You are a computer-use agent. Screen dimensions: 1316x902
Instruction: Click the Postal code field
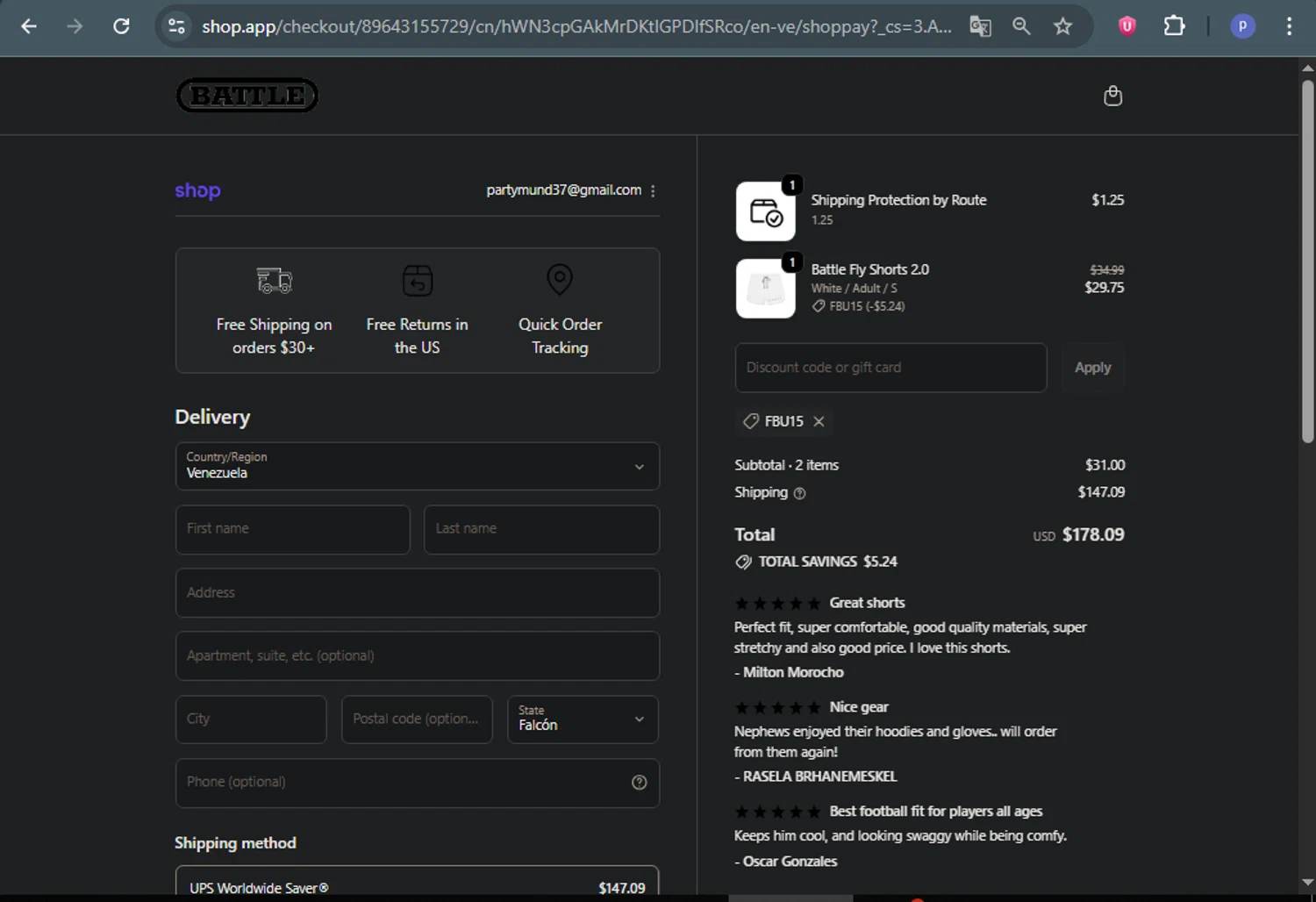417,719
